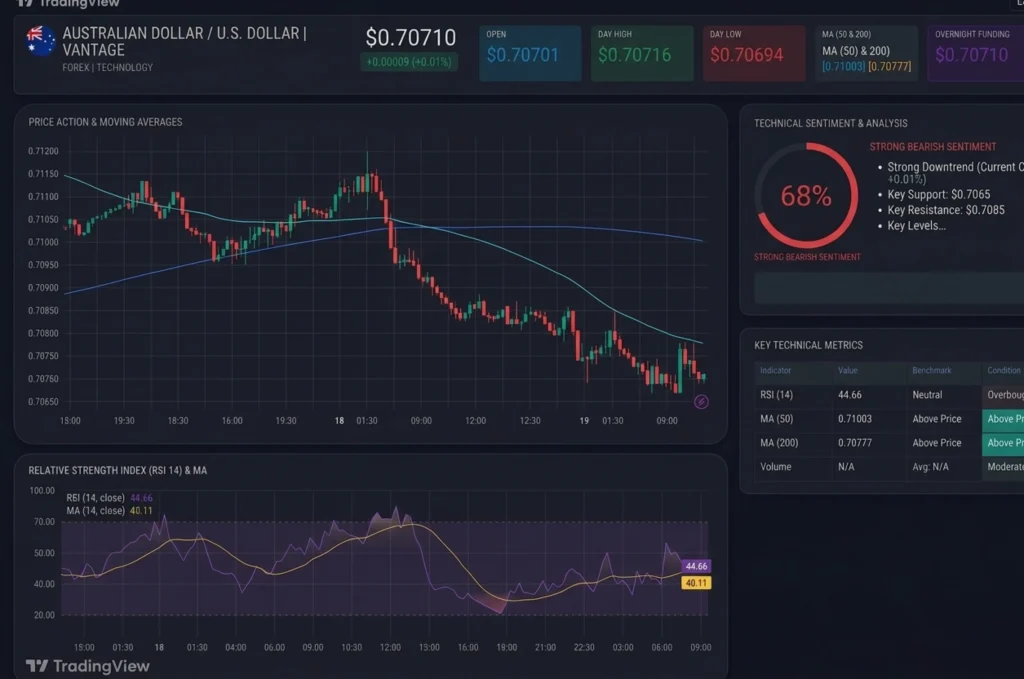1024x679 pixels.
Task: Click the Relative Strength Index (RSI 14) & MA heading
Action: tap(118, 471)
